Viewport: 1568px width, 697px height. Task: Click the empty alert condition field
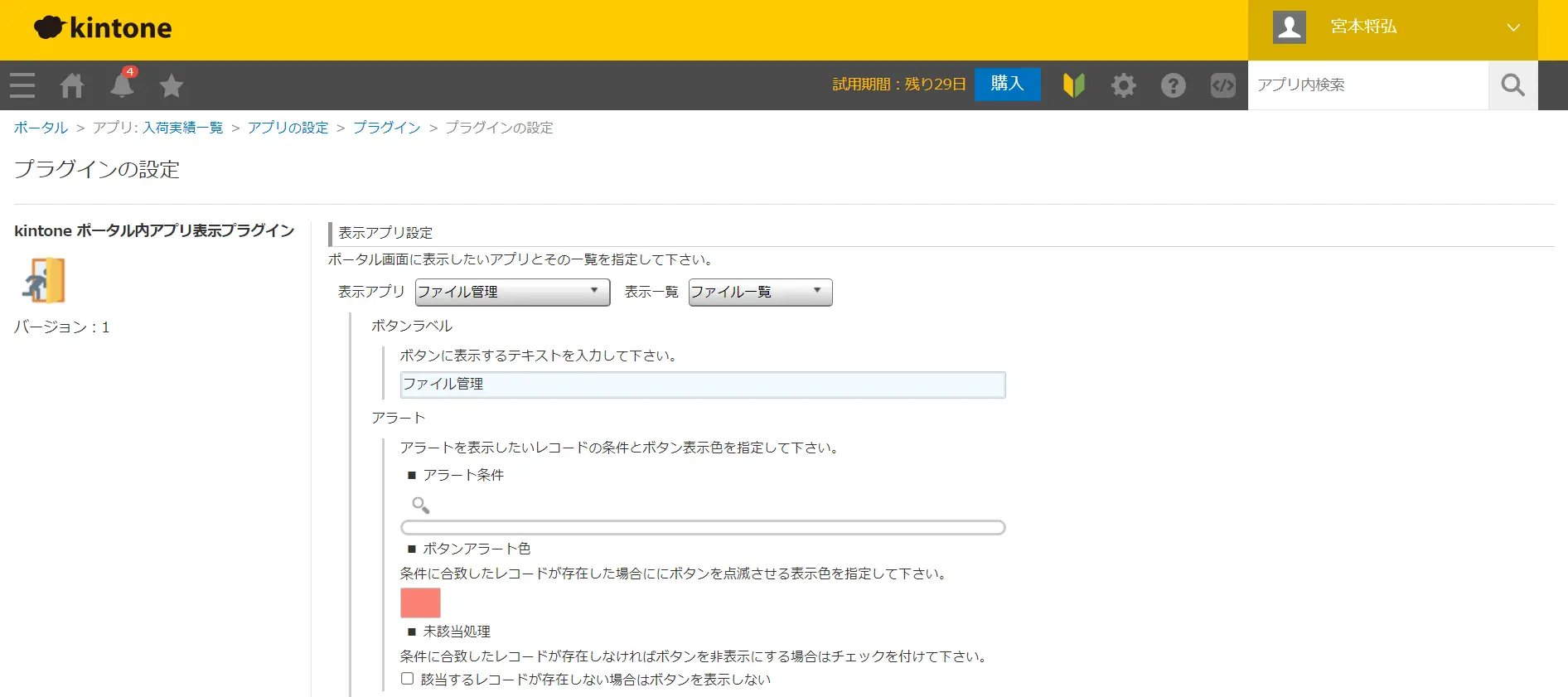(x=703, y=528)
